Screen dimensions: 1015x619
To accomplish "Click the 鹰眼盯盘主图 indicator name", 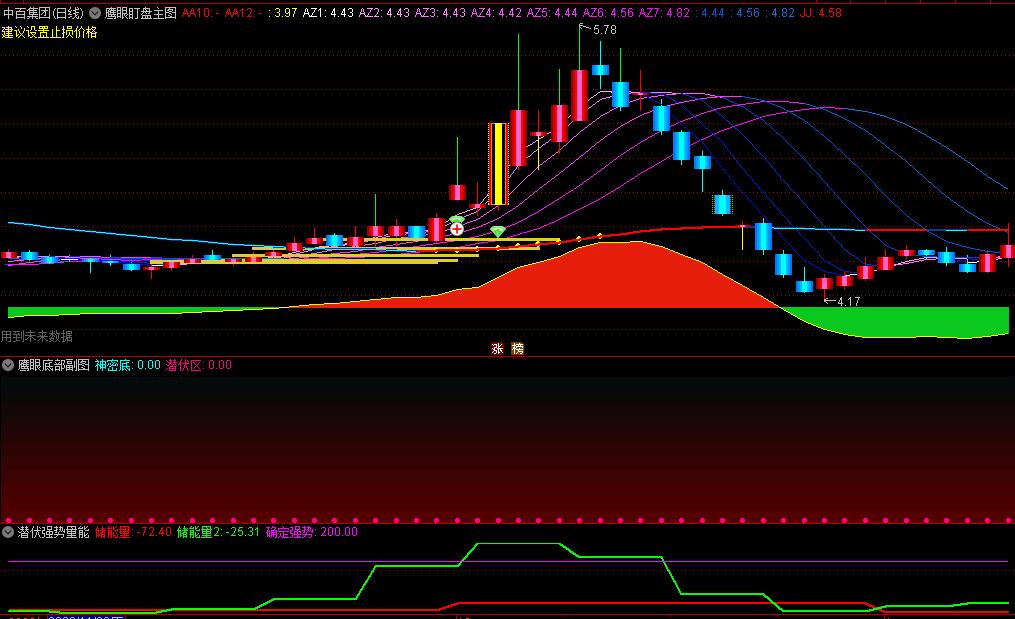I will click(x=140, y=13).
